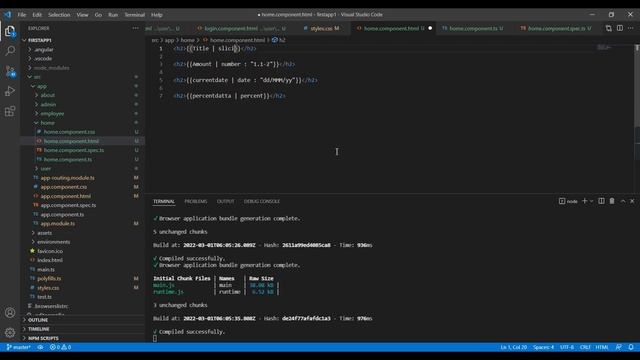Show the PROBLEMS panel tab
Image resolution: width=640 pixels, height=360 pixels.
pos(196,201)
